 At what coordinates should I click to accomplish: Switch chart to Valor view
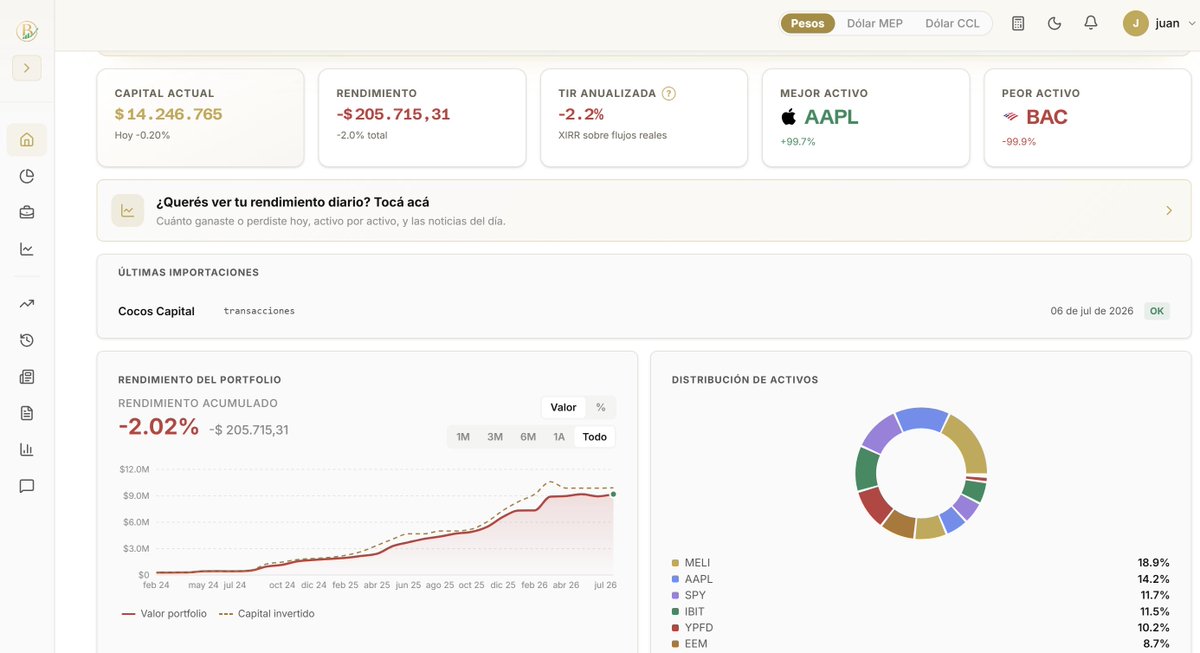point(563,407)
